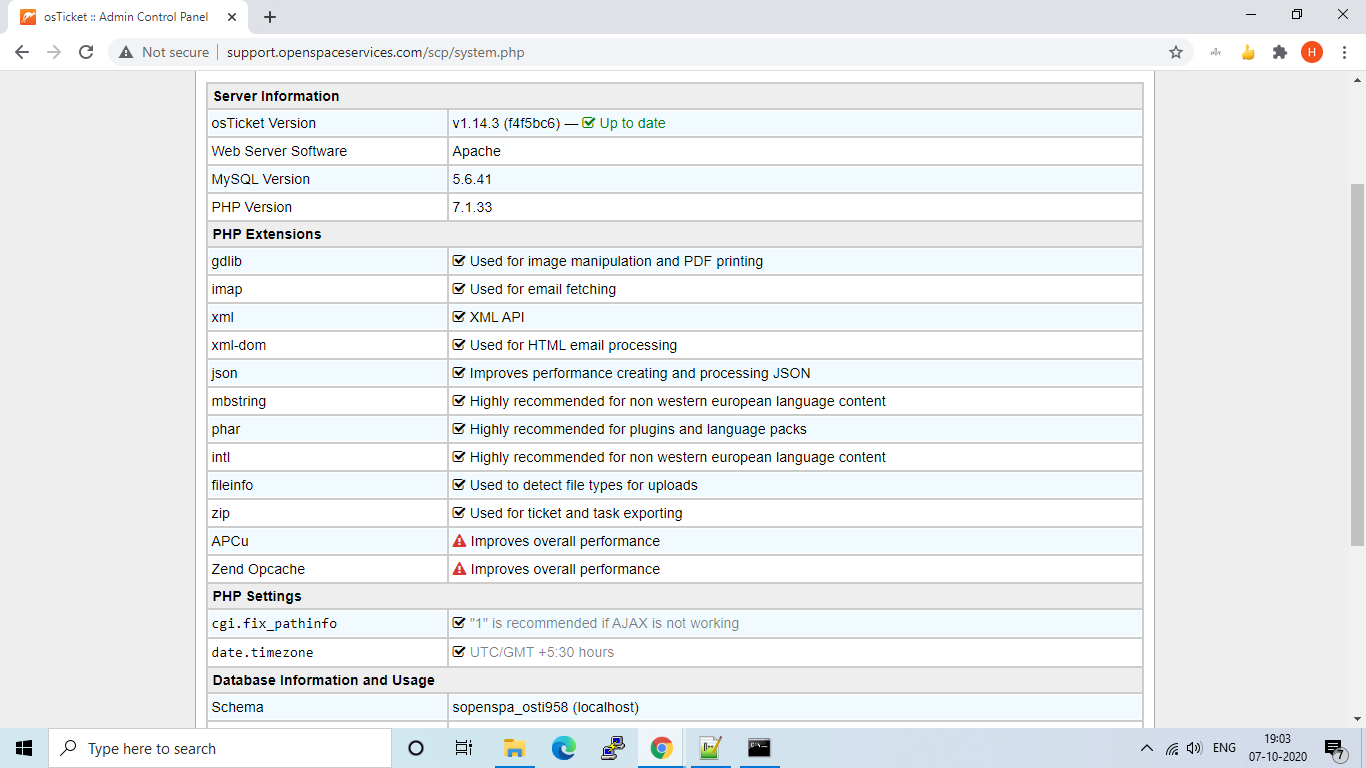
Task: Click the green Up to date check icon
Action: pos(589,123)
